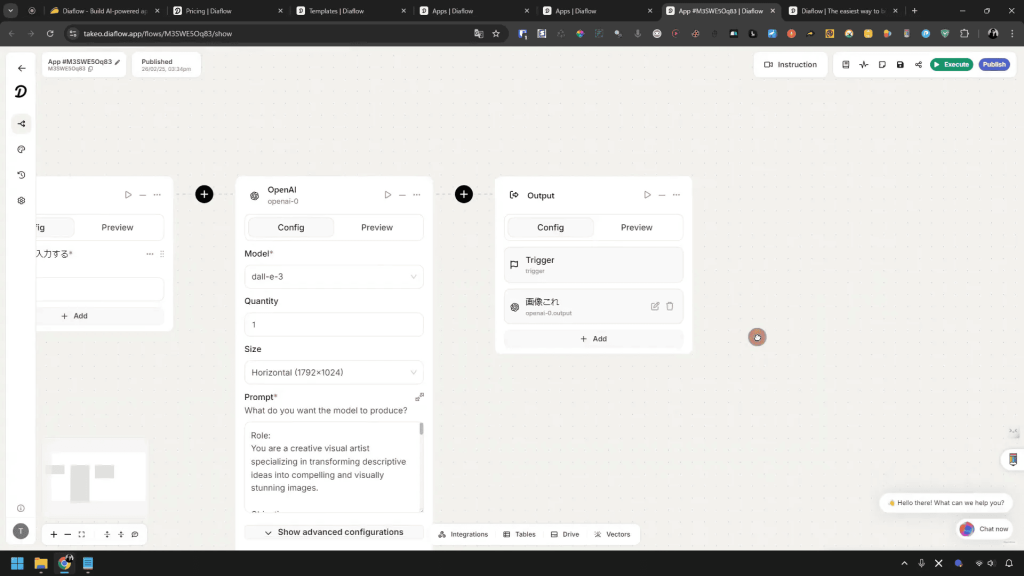Open the activity pulse icon in the toolbar
Image resolution: width=1024 pixels, height=576 pixels.
[864, 65]
